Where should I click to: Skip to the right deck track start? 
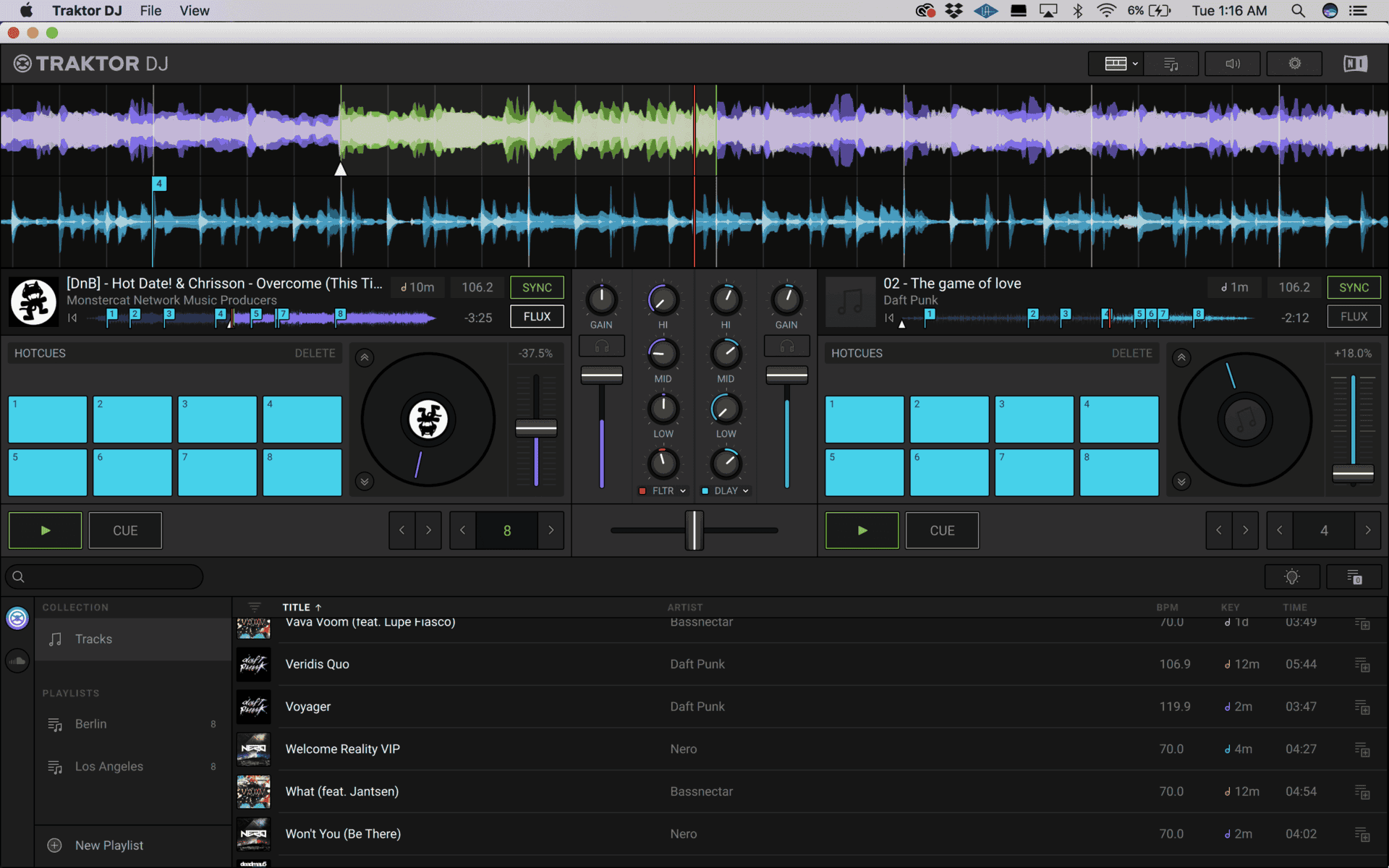pyautogui.click(x=889, y=318)
